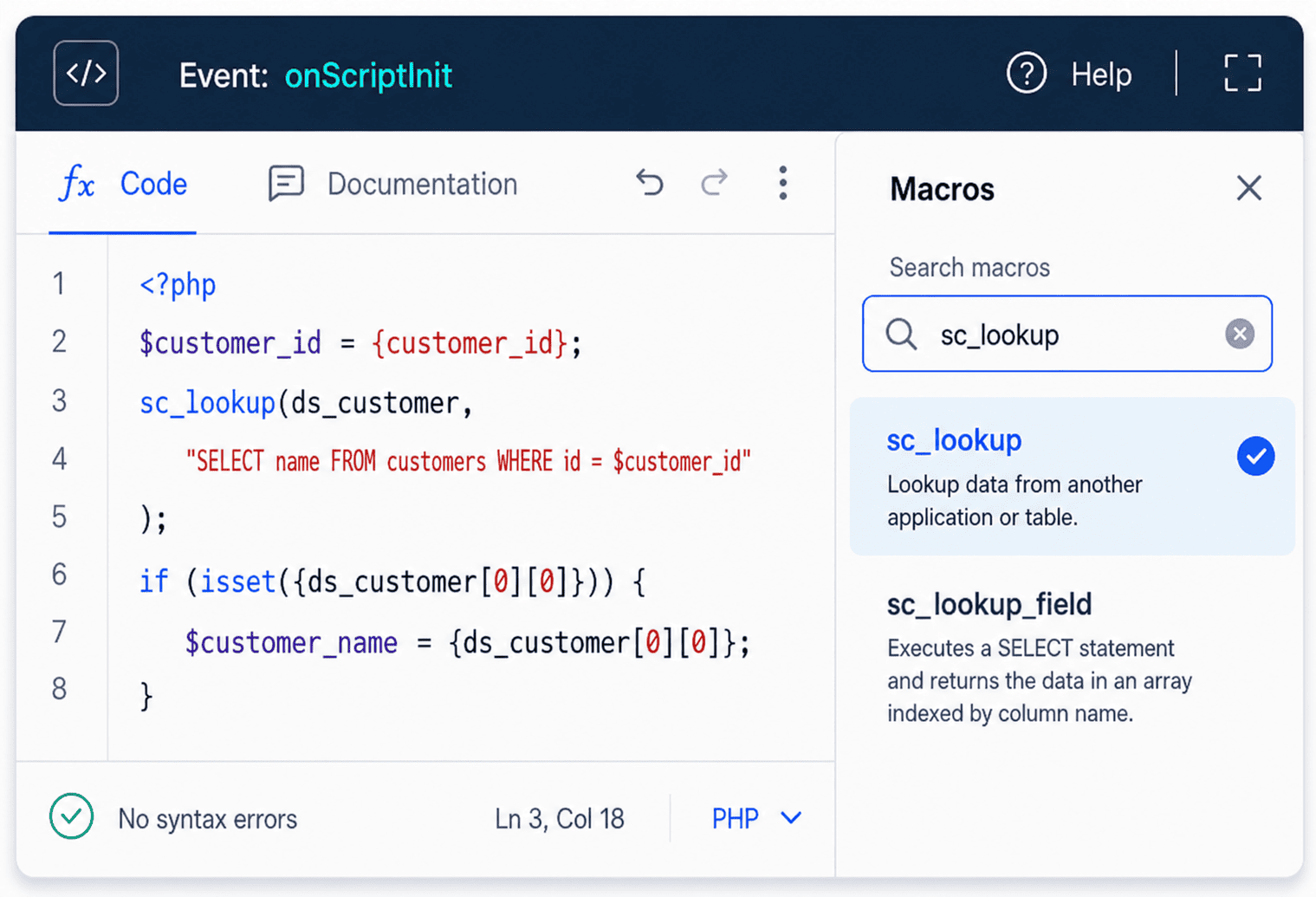Click the 'No syntax errors' status text
This screenshot has width=1316, height=897.
coord(207,819)
